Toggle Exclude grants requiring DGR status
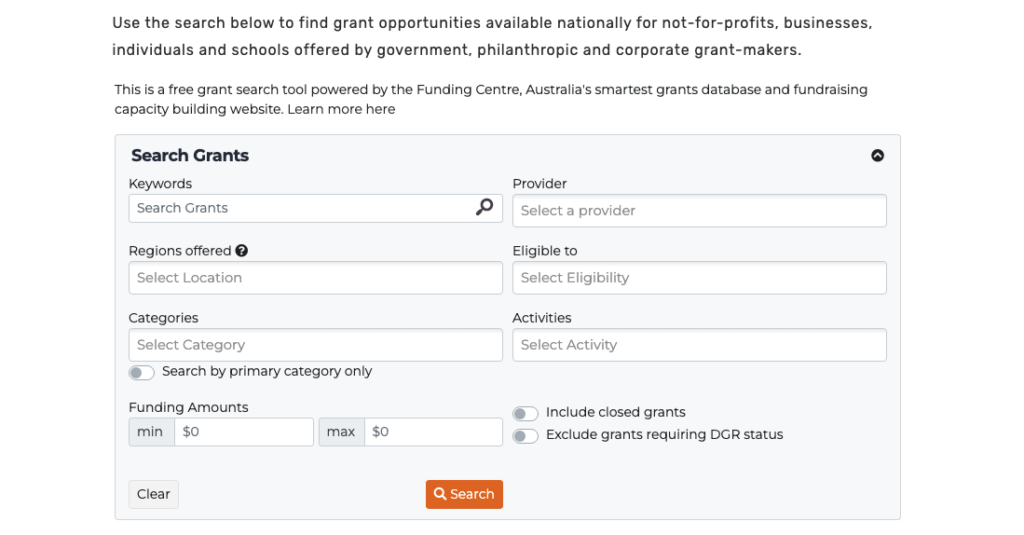This screenshot has width=1024, height=535. click(x=526, y=436)
